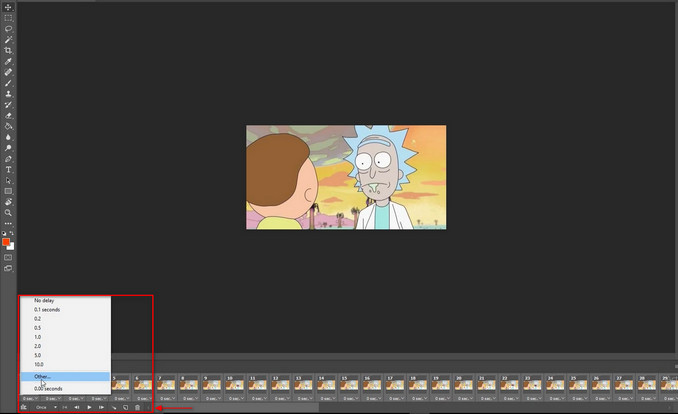
Task: Play the frame animation
Action: click(89, 407)
